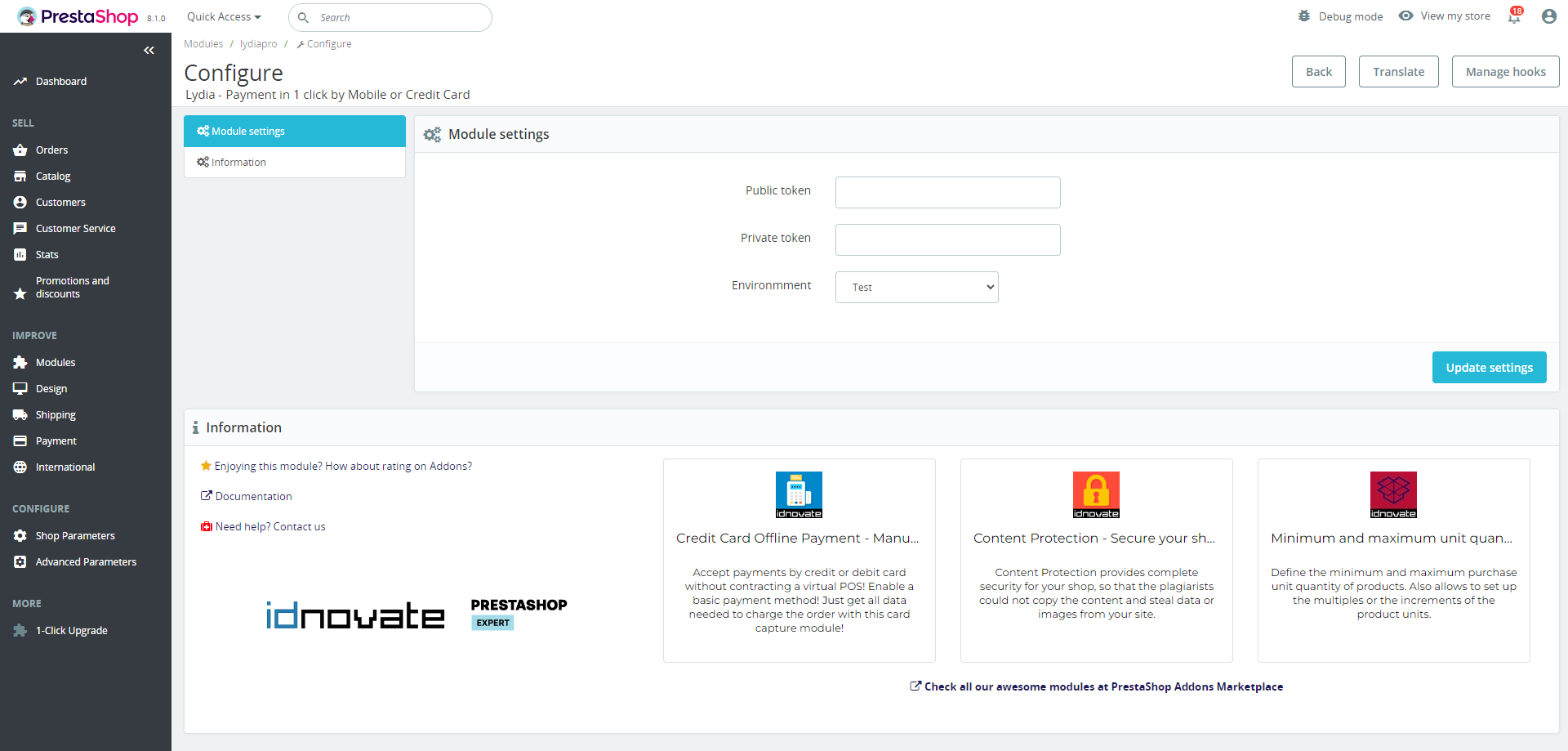The image size is (1568, 751).
Task: Click the Shipping truck icon
Action: 20,415
